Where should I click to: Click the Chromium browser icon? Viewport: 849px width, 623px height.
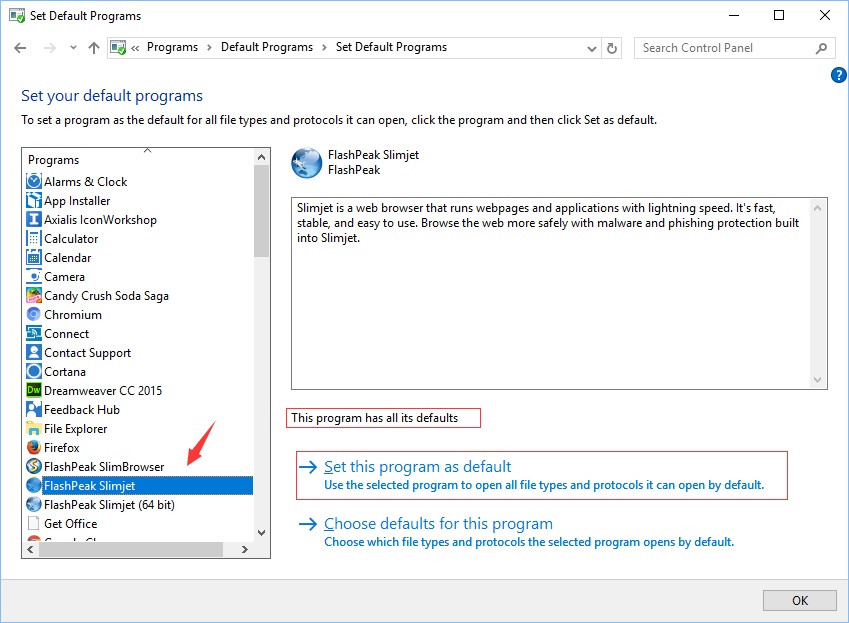(x=34, y=314)
